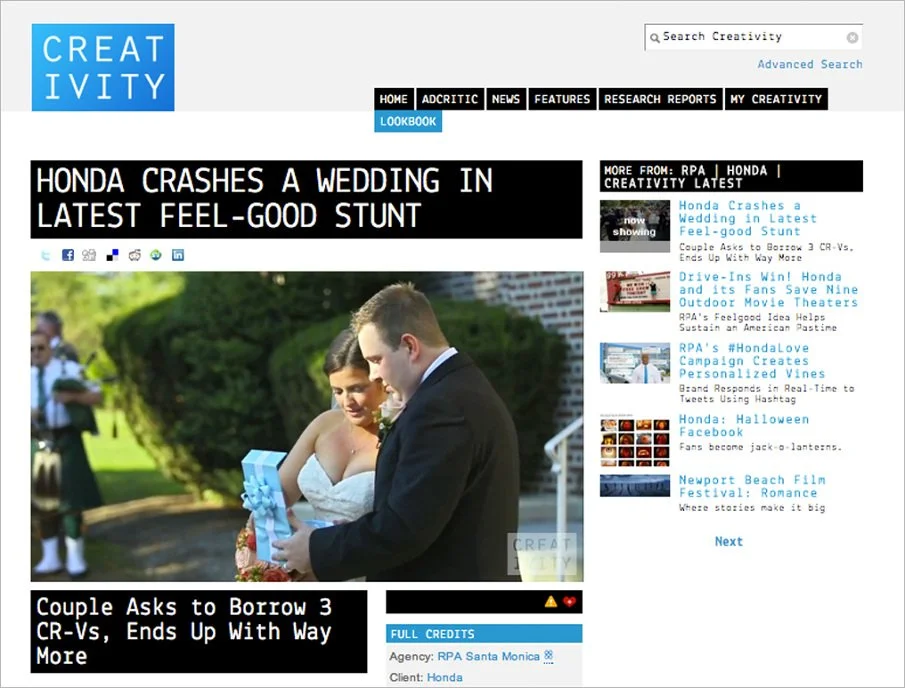Open RPA's #HondaLove Campaign link
The height and width of the screenshot is (688, 905).
coord(752,361)
